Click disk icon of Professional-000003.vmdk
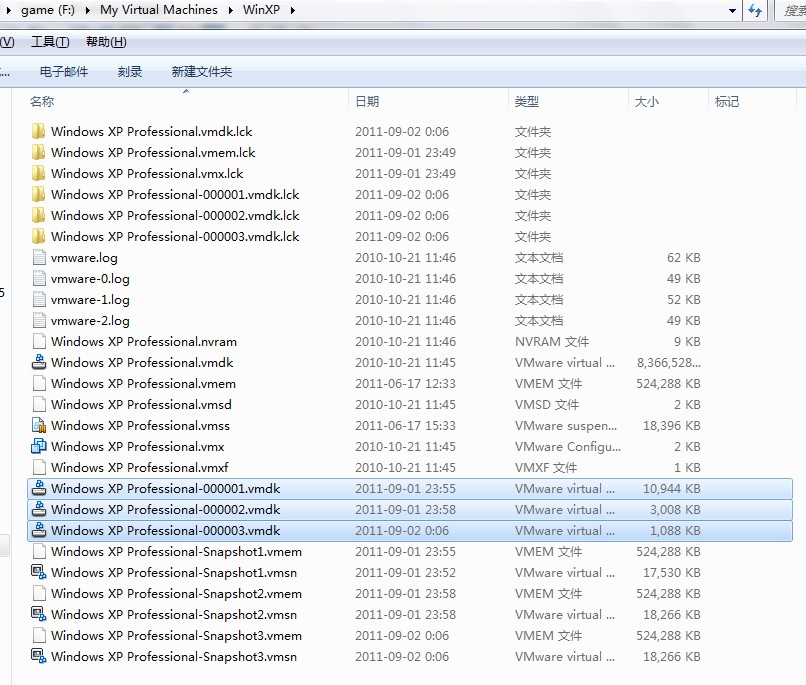The width and height of the screenshot is (806, 685). pyautogui.click(x=39, y=530)
